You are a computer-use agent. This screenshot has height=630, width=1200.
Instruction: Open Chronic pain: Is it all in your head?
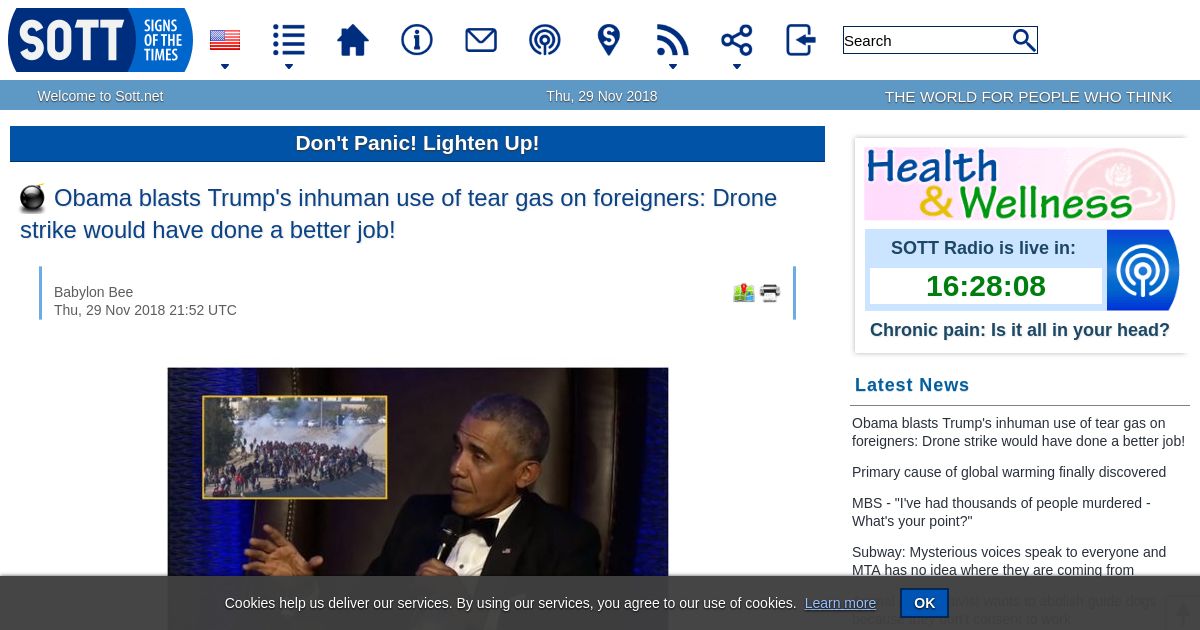click(x=1020, y=330)
